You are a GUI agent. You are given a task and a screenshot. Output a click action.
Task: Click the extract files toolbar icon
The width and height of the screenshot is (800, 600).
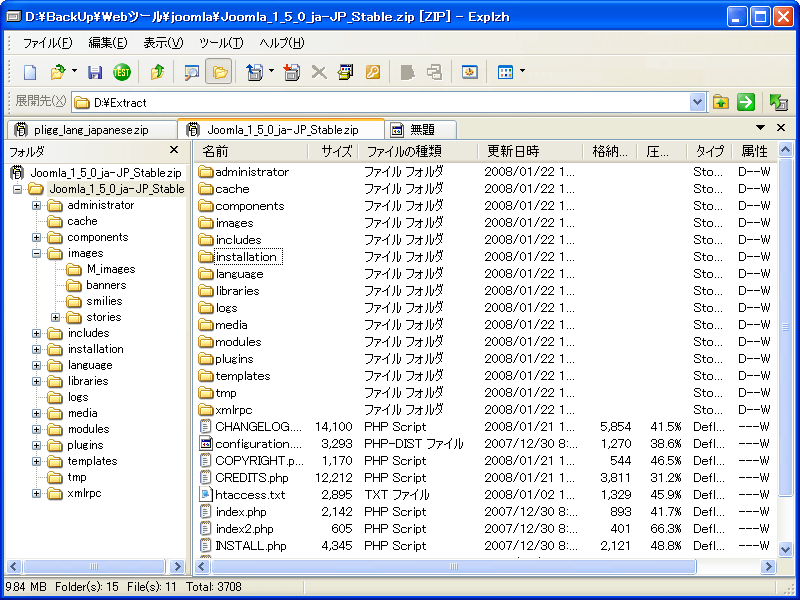point(255,72)
